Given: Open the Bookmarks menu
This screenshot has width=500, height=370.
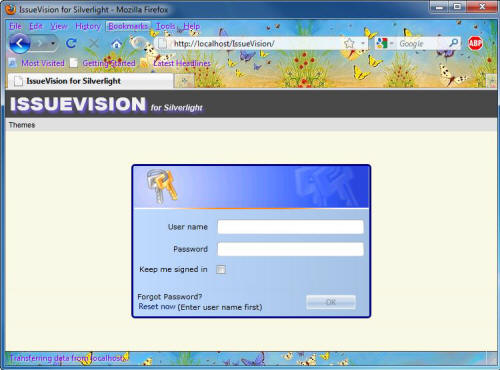Looking at the screenshot, I should [x=128, y=26].
